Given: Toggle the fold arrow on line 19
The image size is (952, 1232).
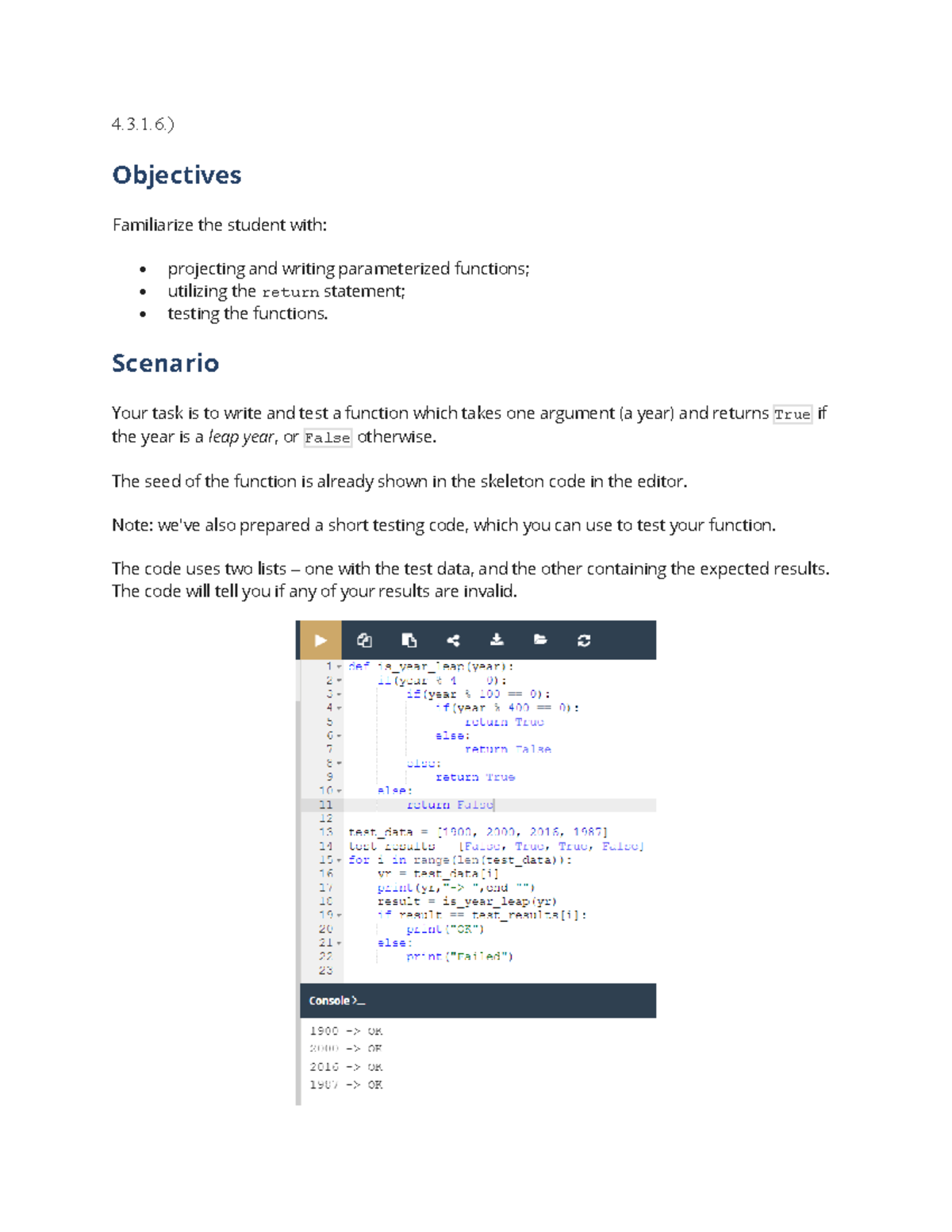Looking at the screenshot, I should pos(340,915).
